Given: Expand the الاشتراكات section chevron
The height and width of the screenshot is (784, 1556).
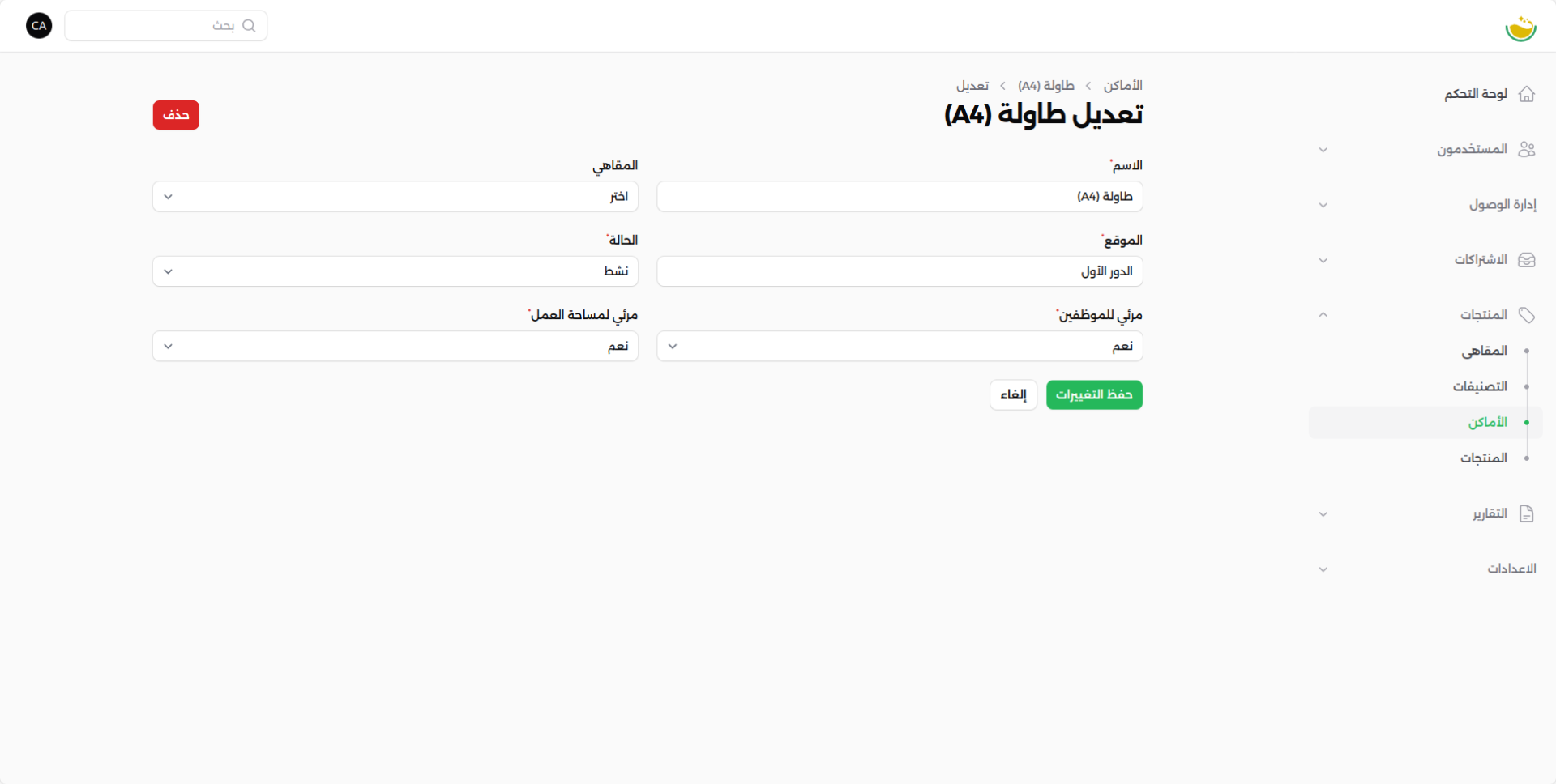Looking at the screenshot, I should coord(1323,260).
